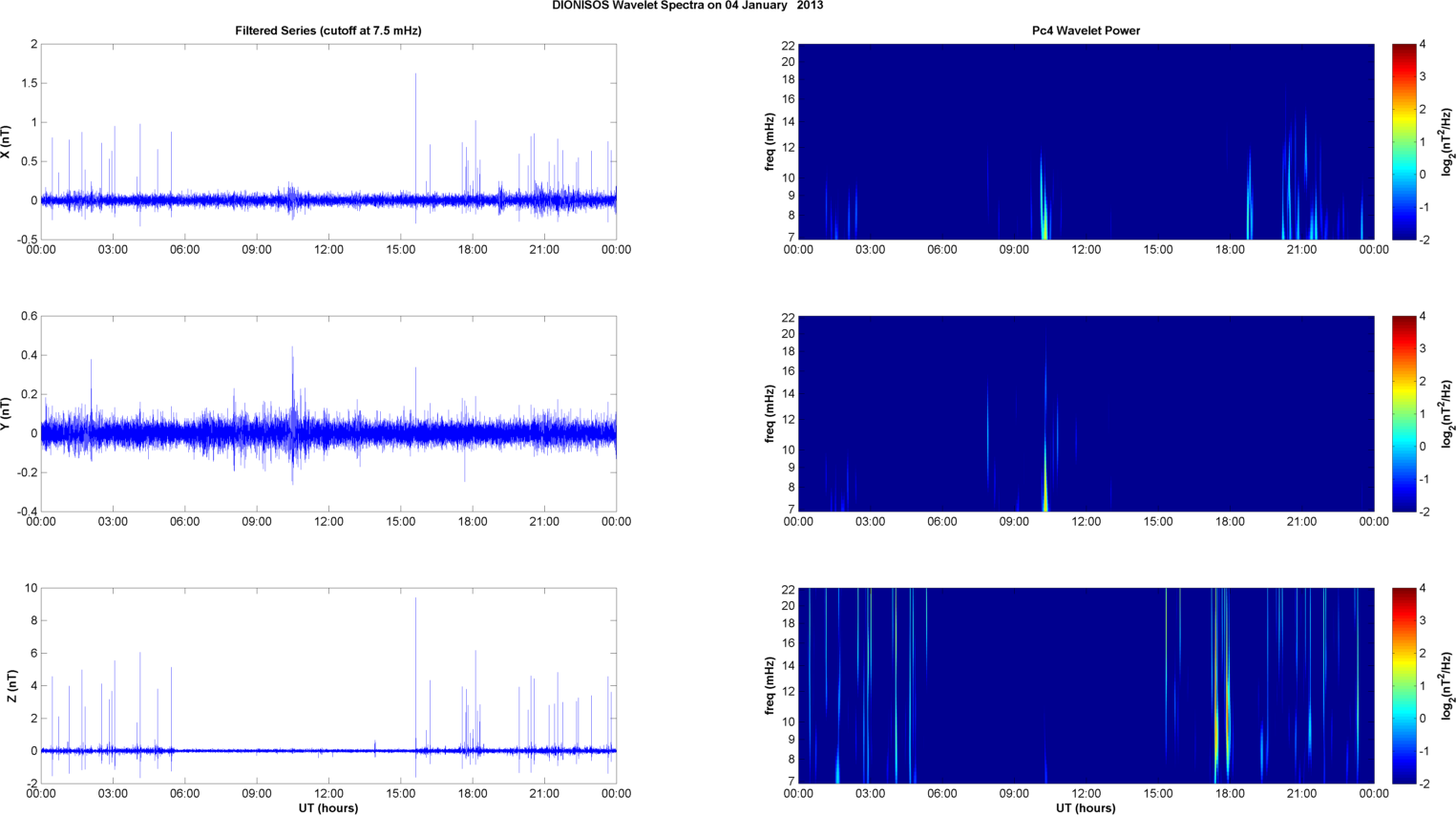
Task: Select the middle spectrum's "freq (mHz)" label
Action: coord(770,414)
